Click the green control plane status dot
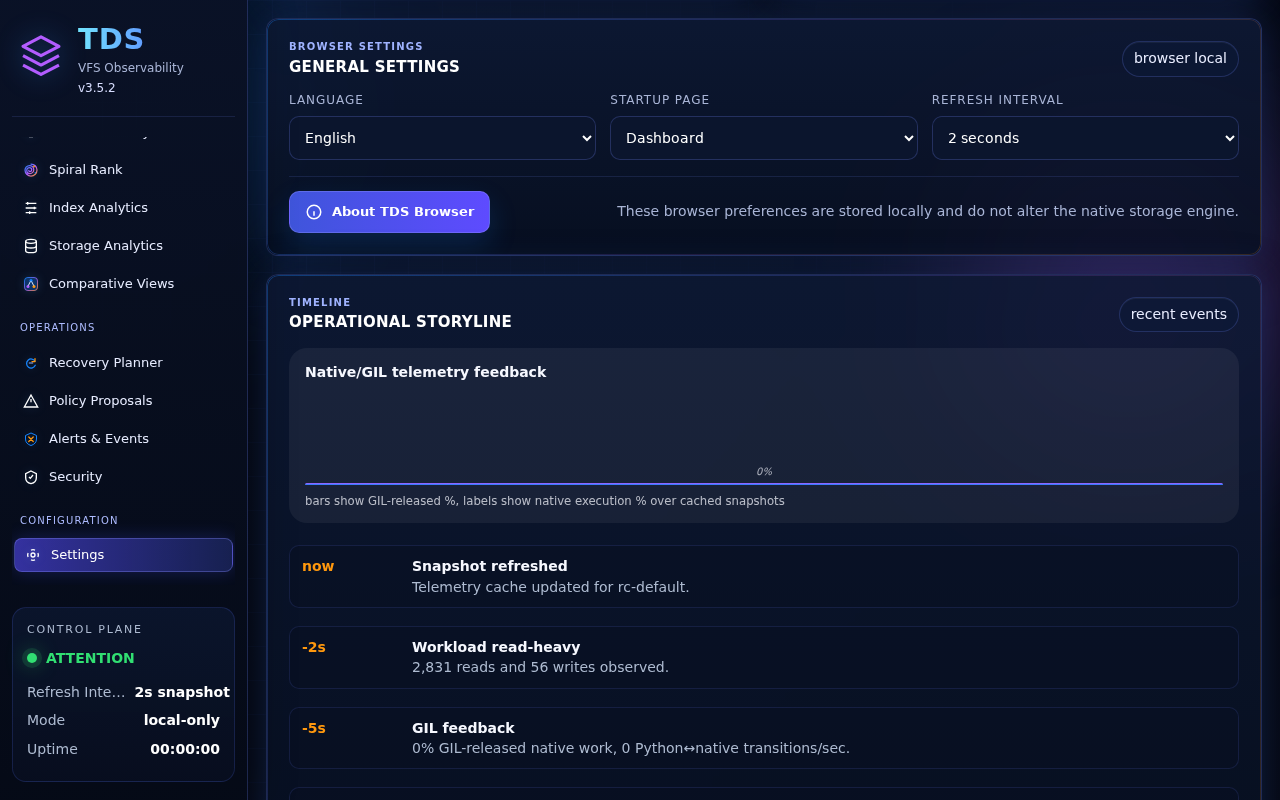The height and width of the screenshot is (800, 1280). pyautogui.click(x=32, y=658)
